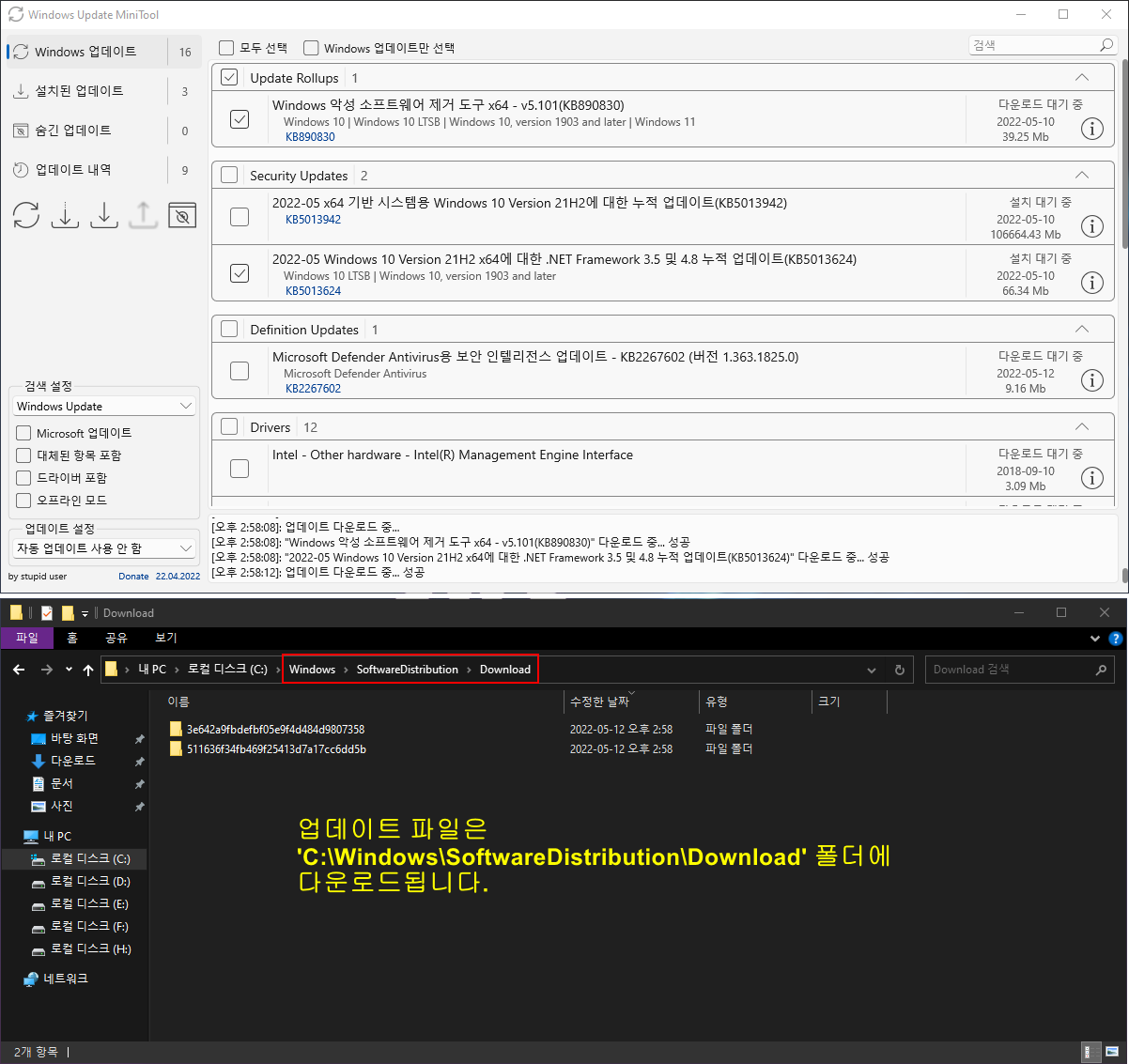The width and height of the screenshot is (1129, 1064).
Task: Select folder 3e642a9fbdefbf05e9f4d484d9807358
Action: (275, 730)
